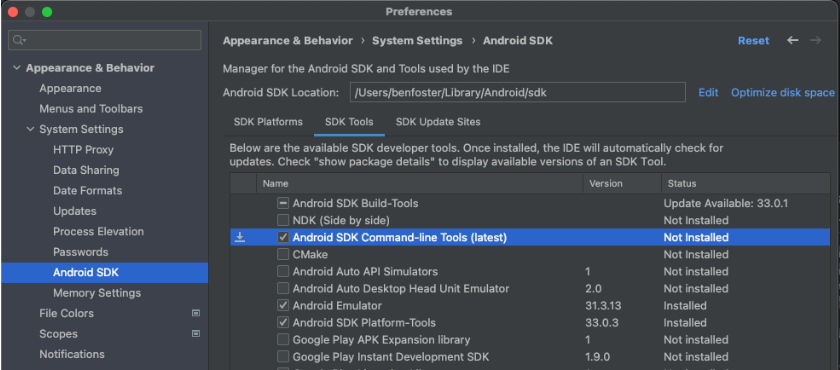Screen dimensions: 840x370
Task: Collapse the System Settings tree node
Action: click(31, 129)
